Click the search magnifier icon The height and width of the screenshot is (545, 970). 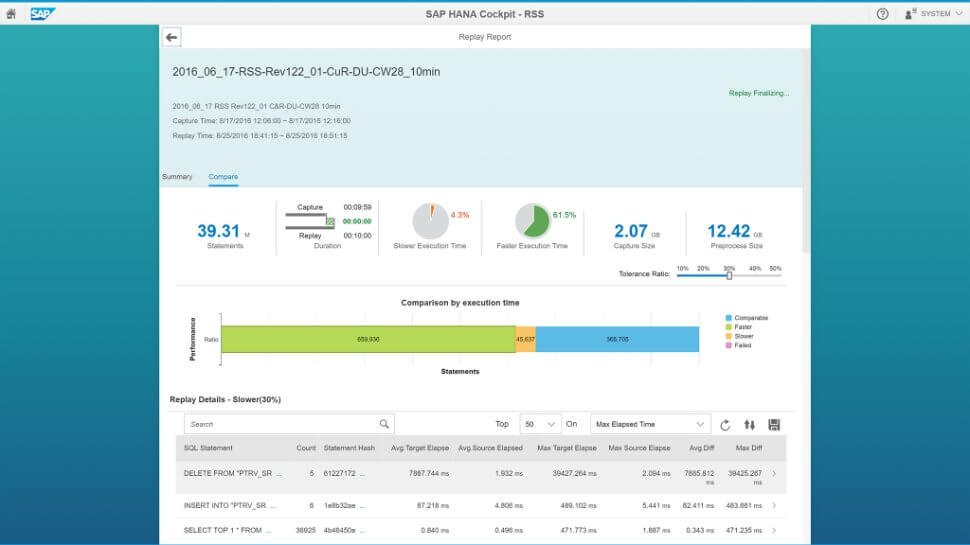pyautogui.click(x=384, y=424)
